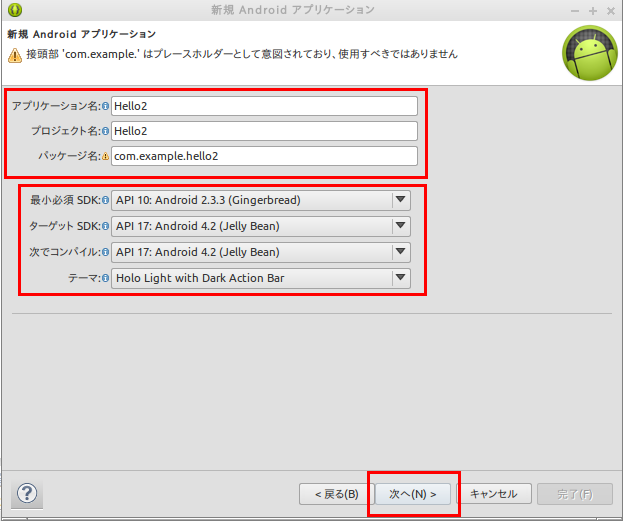Click the 'com.example.' placeholder warning message
The height and width of the screenshot is (521, 623).
click(x=242, y=54)
